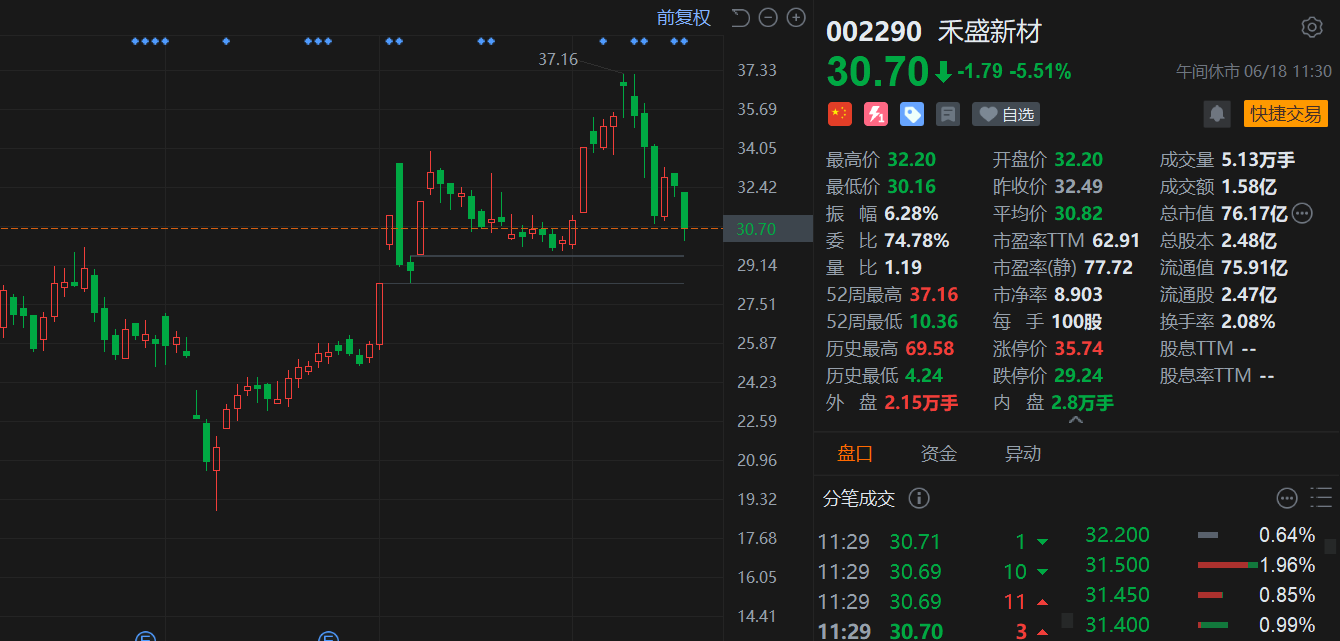
Task: Click the 历史最低 4.24 value
Action: point(925,375)
